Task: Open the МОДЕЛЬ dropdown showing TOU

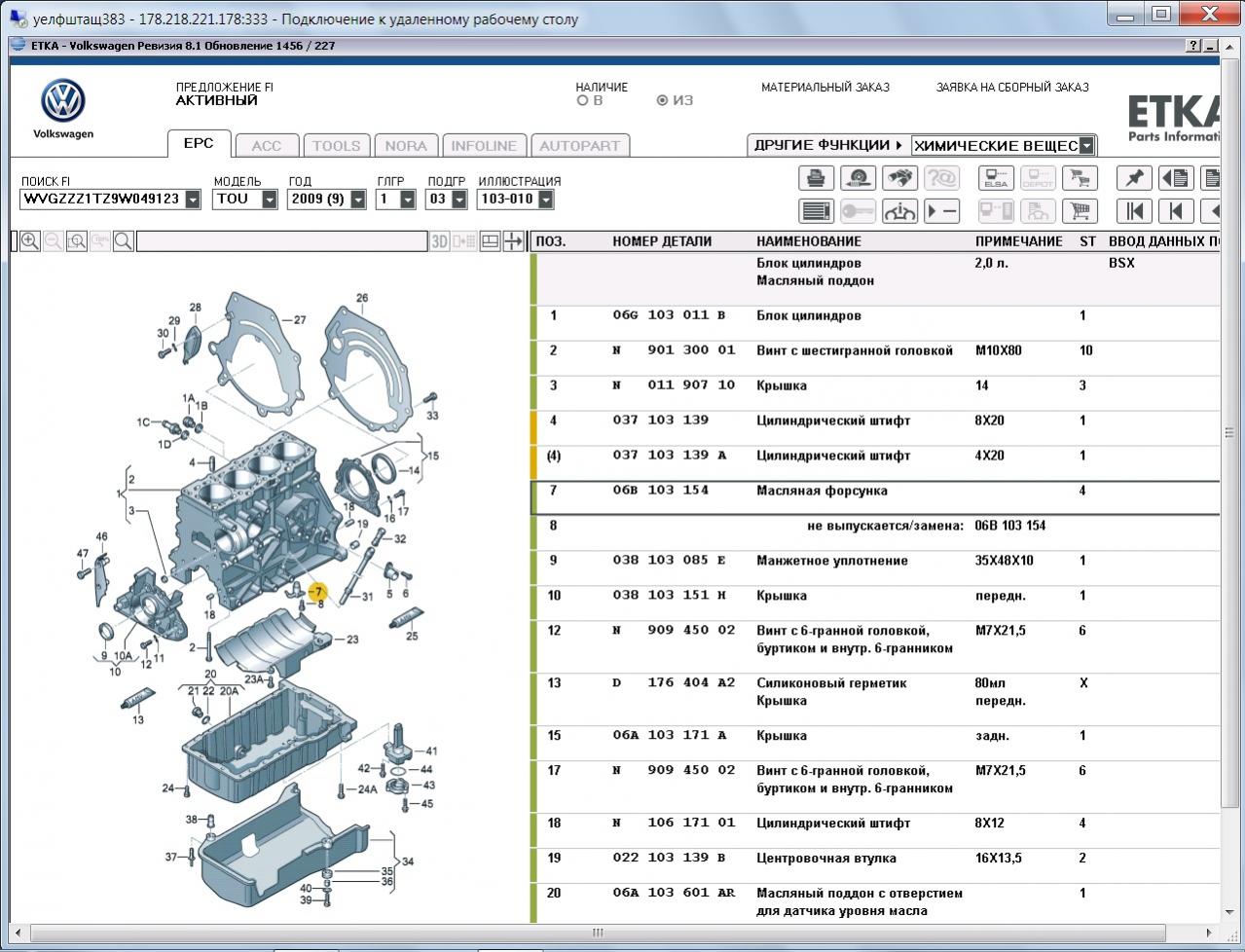Action: (271, 200)
